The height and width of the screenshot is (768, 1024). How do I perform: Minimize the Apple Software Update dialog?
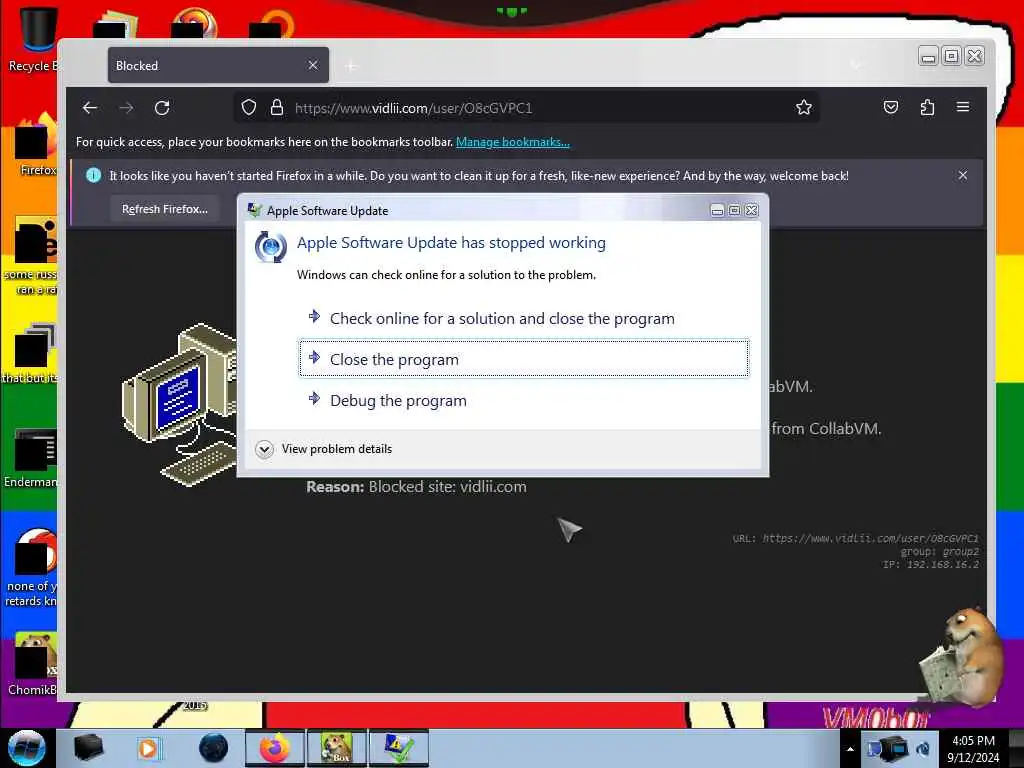pos(717,210)
